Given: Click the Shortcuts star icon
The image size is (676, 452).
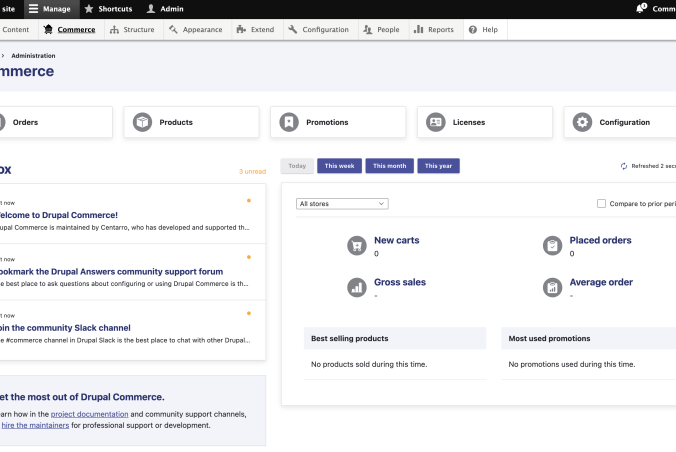Looking at the screenshot, I should click(x=89, y=9).
